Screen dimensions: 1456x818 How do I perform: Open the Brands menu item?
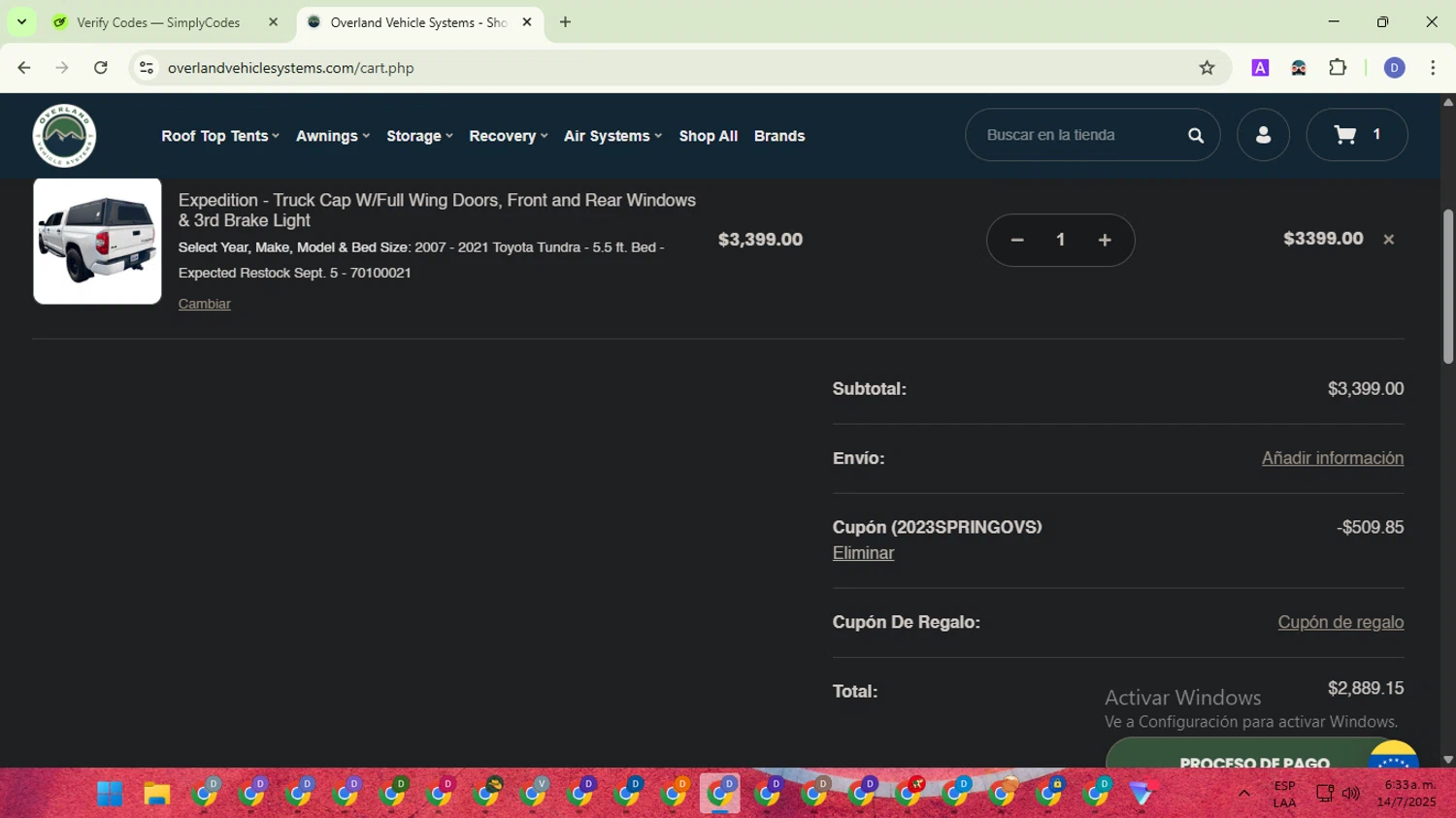point(779,136)
